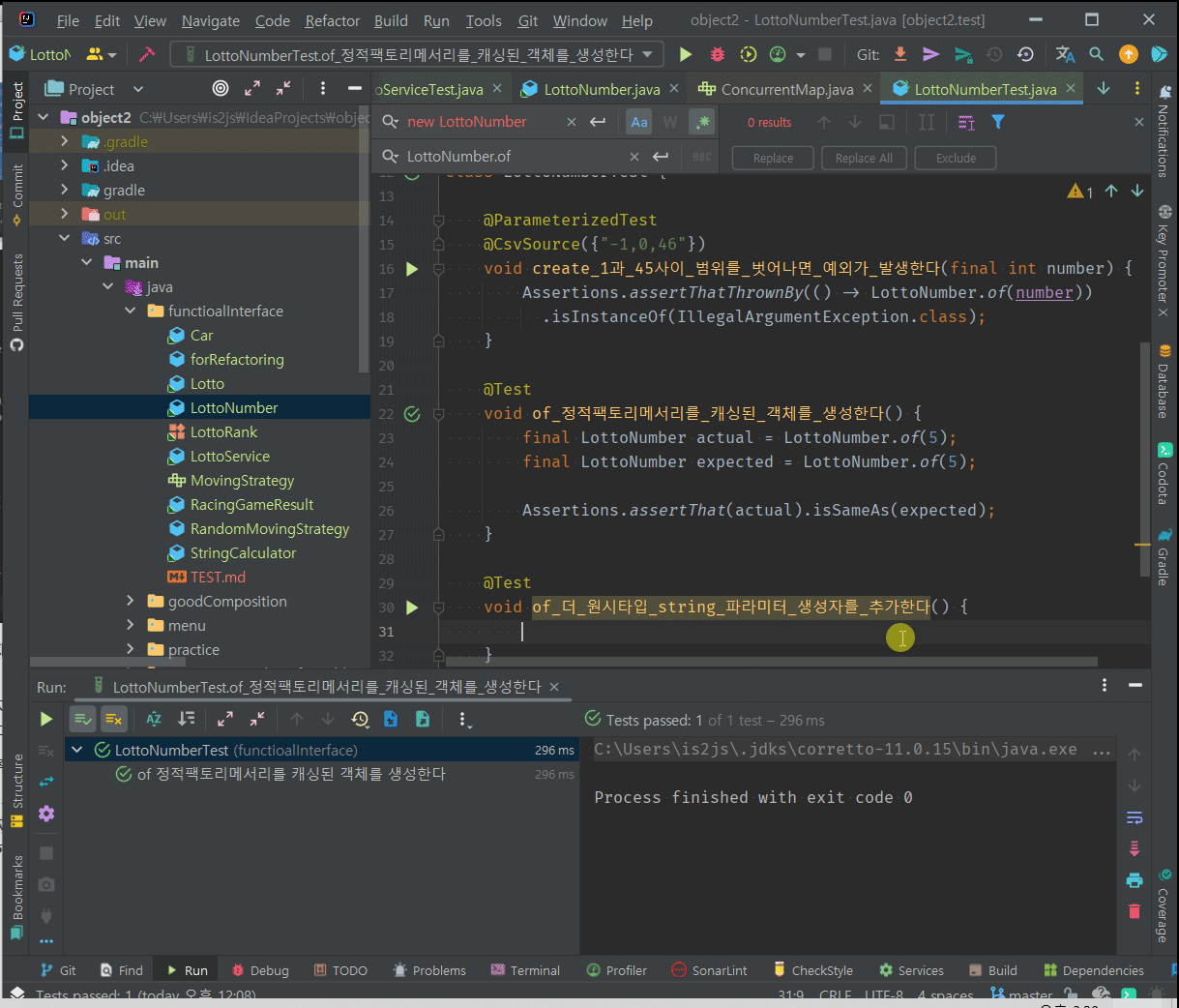Open the Refactor menu

point(332,20)
